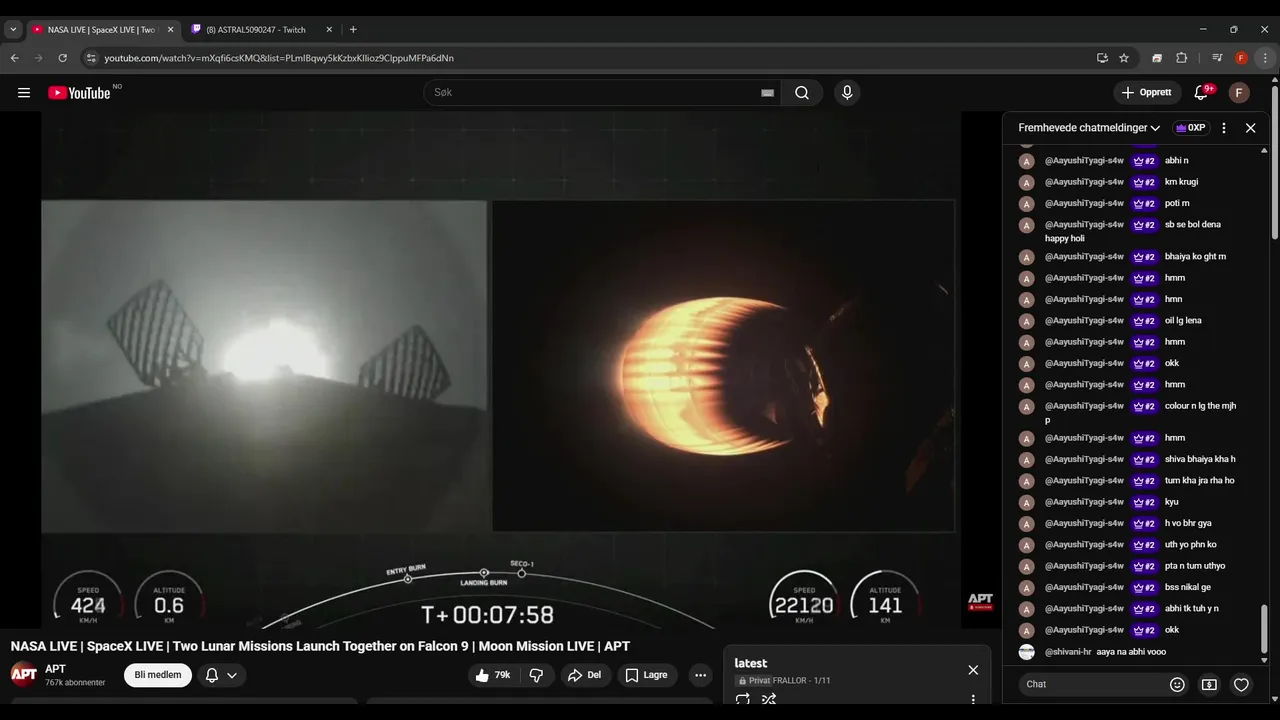This screenshot has height=720, width=1280.
Task: Open the 0XP points badge in chat
Action: 1190,128
